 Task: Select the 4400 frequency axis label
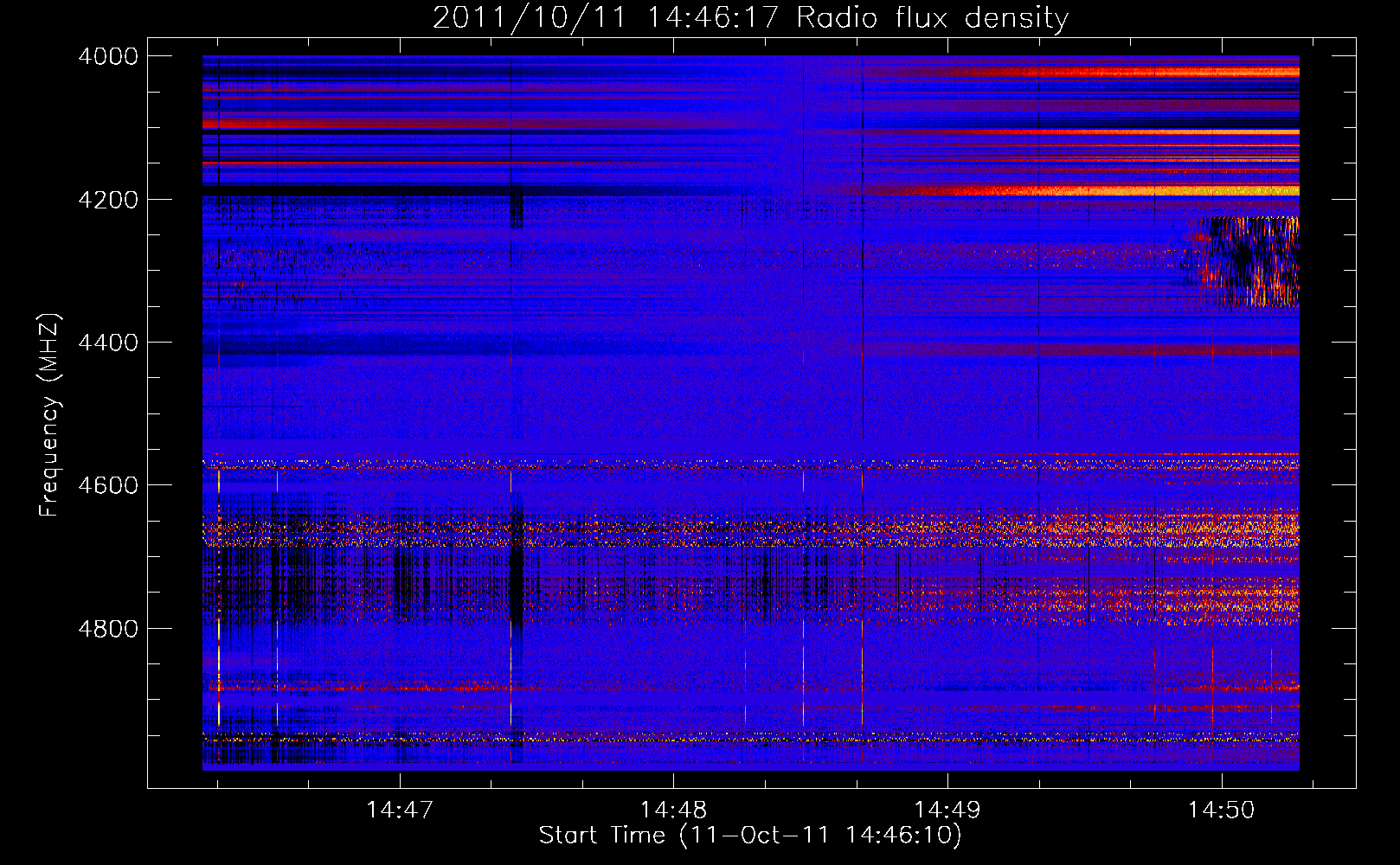click(x=108, y=343)
